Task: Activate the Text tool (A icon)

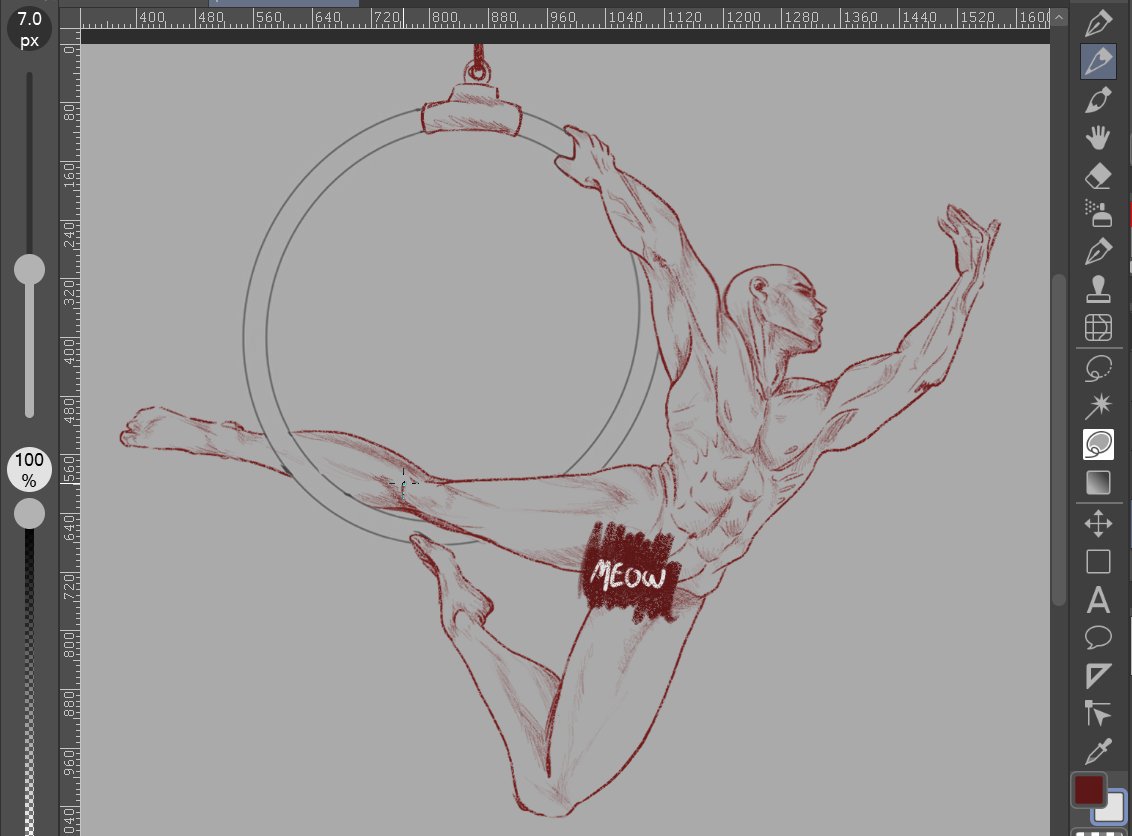Action: click(x=1098, y=599)
